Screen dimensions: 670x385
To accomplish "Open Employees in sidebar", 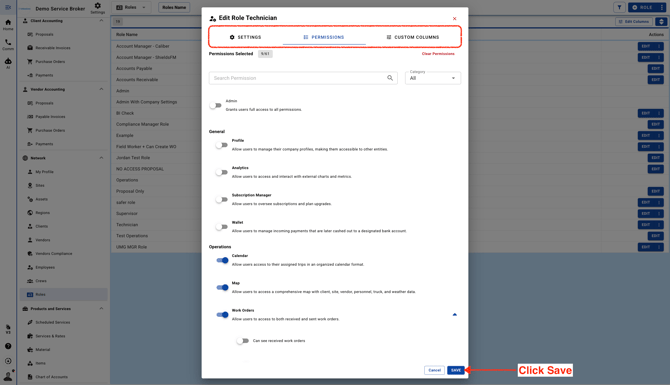I will [45, 267].
